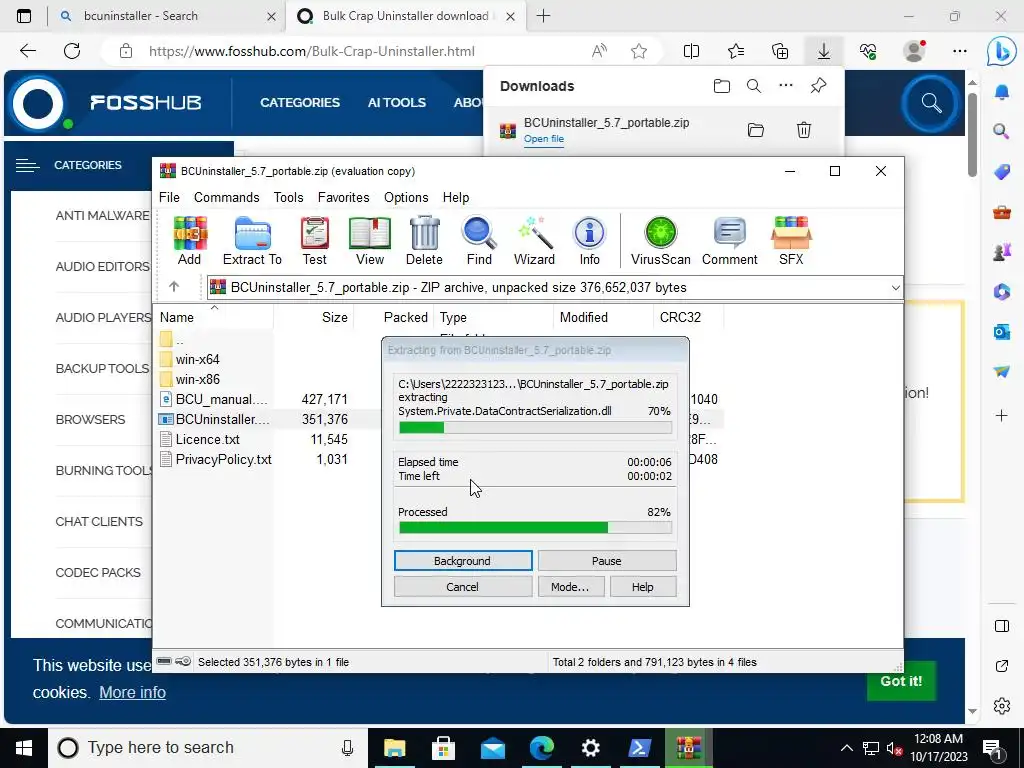Open the WinRAR Help menu
1024x768 pixels.
(x=456, y=197)
